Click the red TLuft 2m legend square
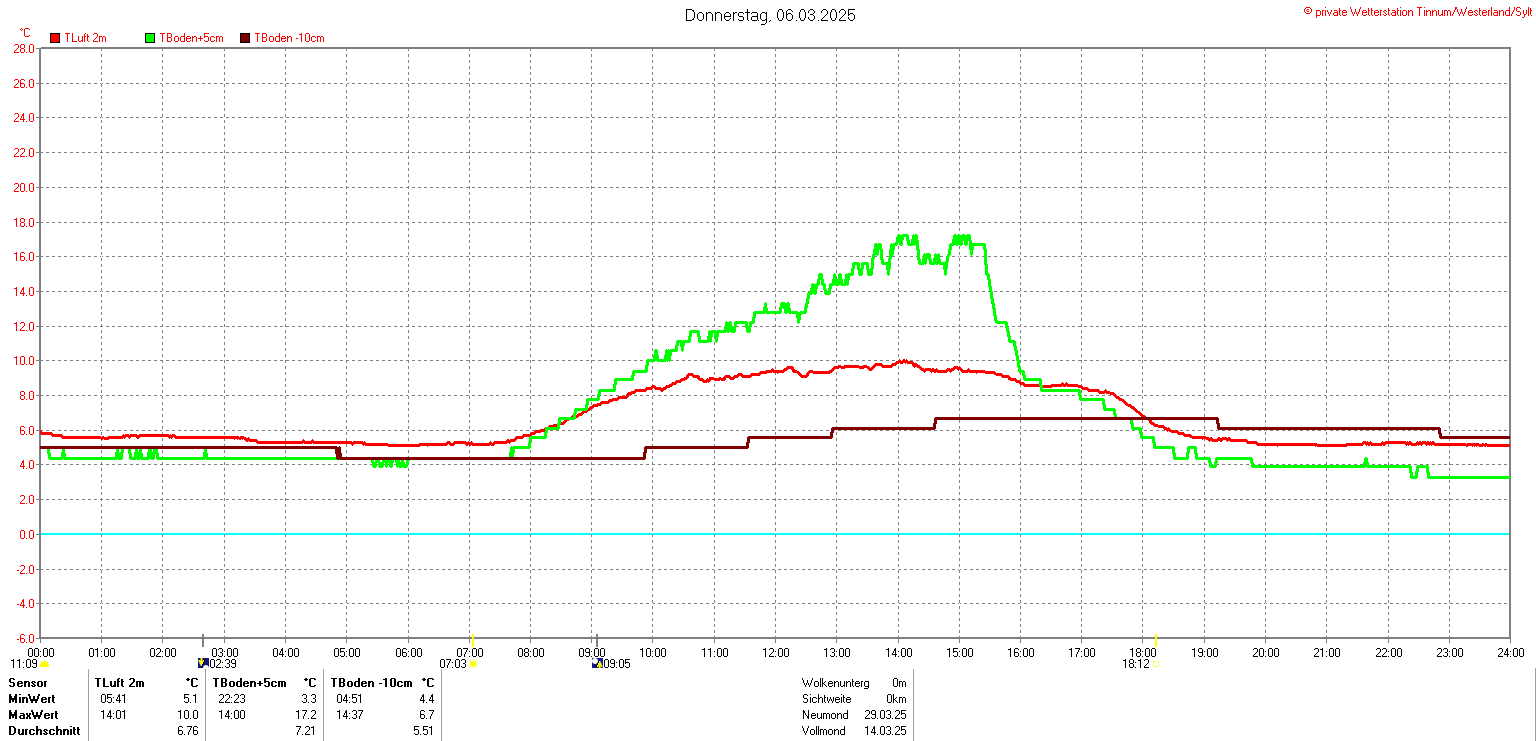The height and width of the screenshot is (741, 1536). click(55, 38)
